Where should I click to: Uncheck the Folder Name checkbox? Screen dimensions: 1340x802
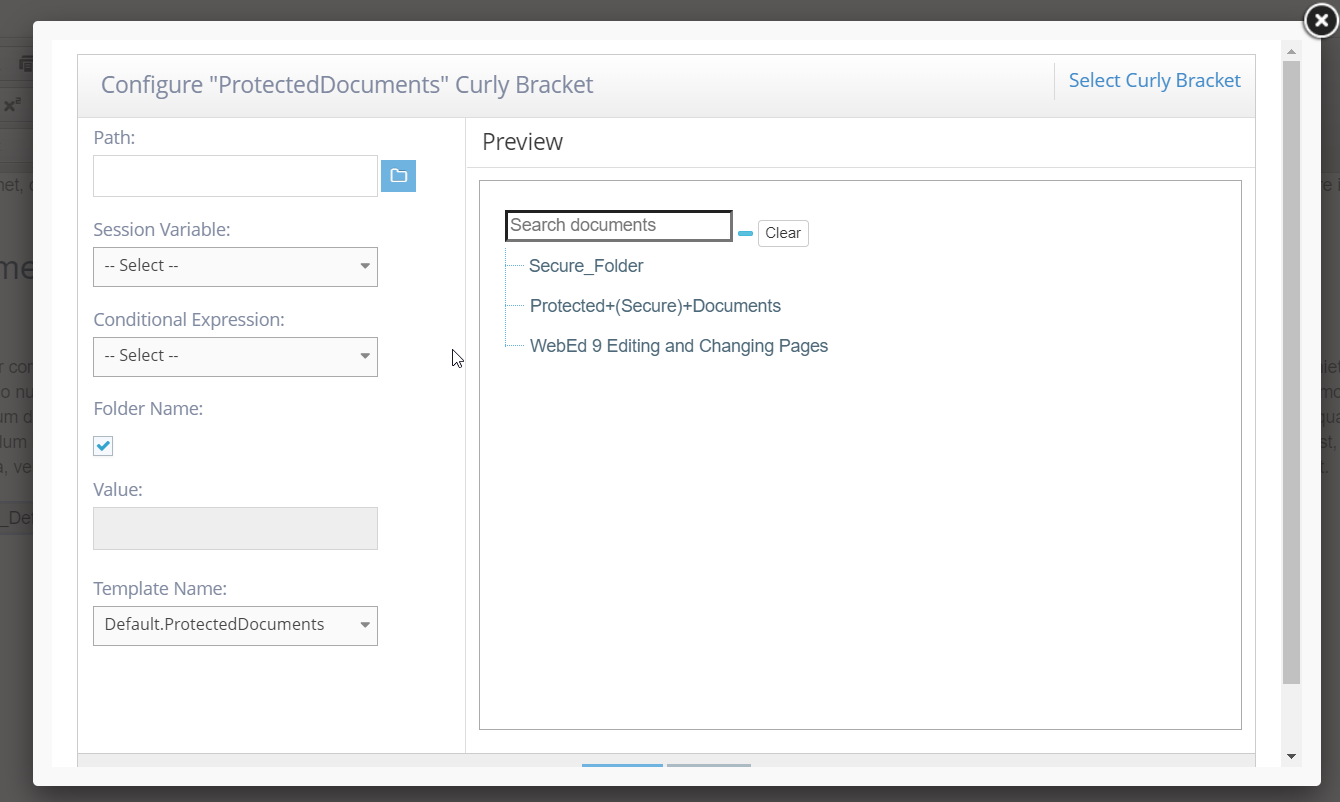(x=103, y=446)
